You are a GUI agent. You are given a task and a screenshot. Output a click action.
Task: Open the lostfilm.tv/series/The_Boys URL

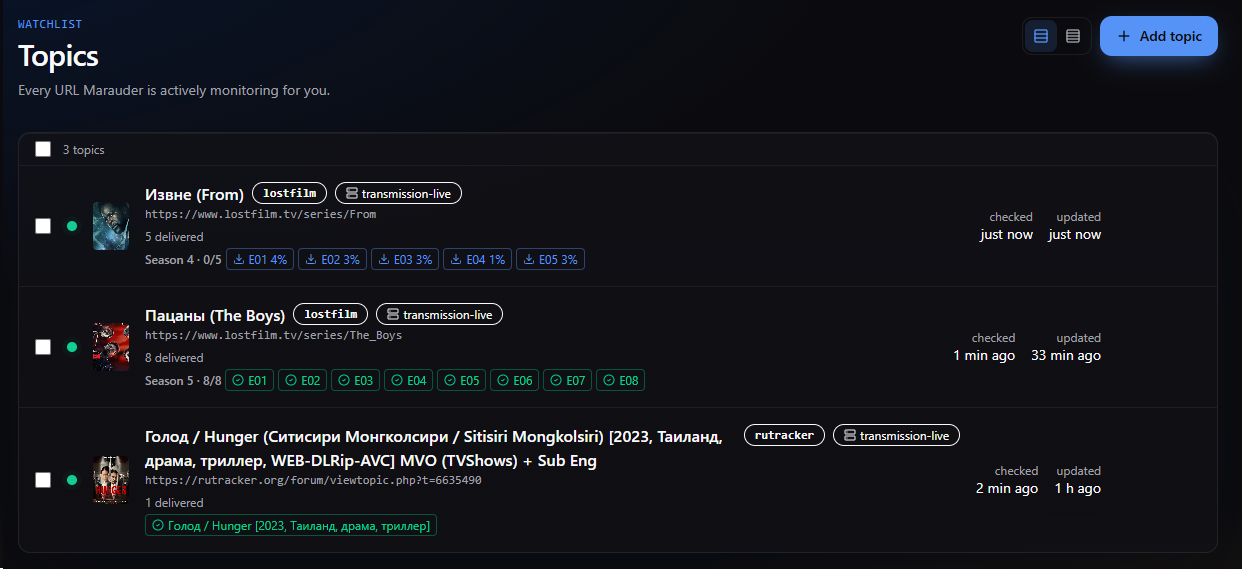[273, 335]
